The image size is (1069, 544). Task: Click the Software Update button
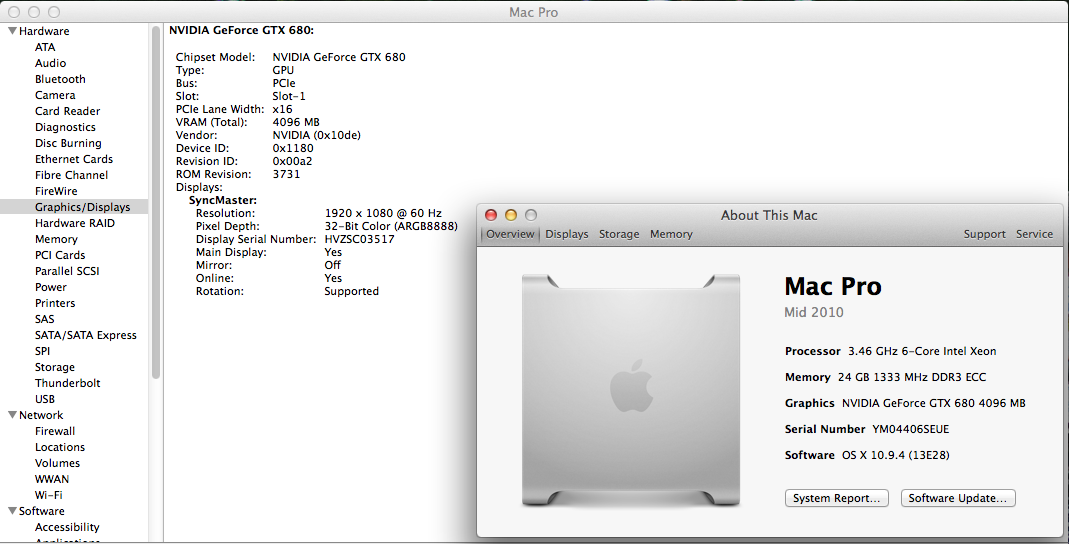click(x=958, y=498)
